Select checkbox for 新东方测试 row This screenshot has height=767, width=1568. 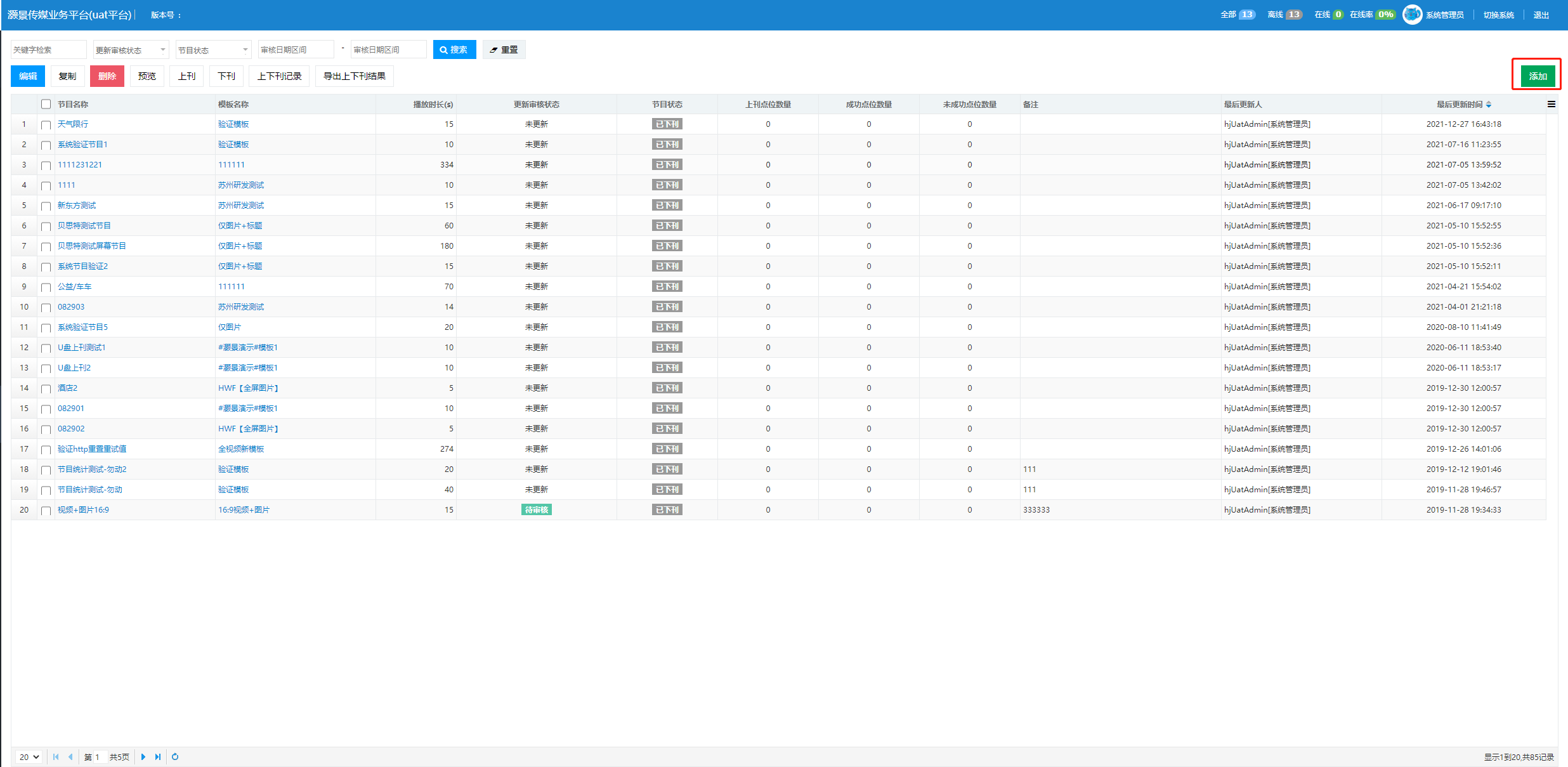coord(46,206)
